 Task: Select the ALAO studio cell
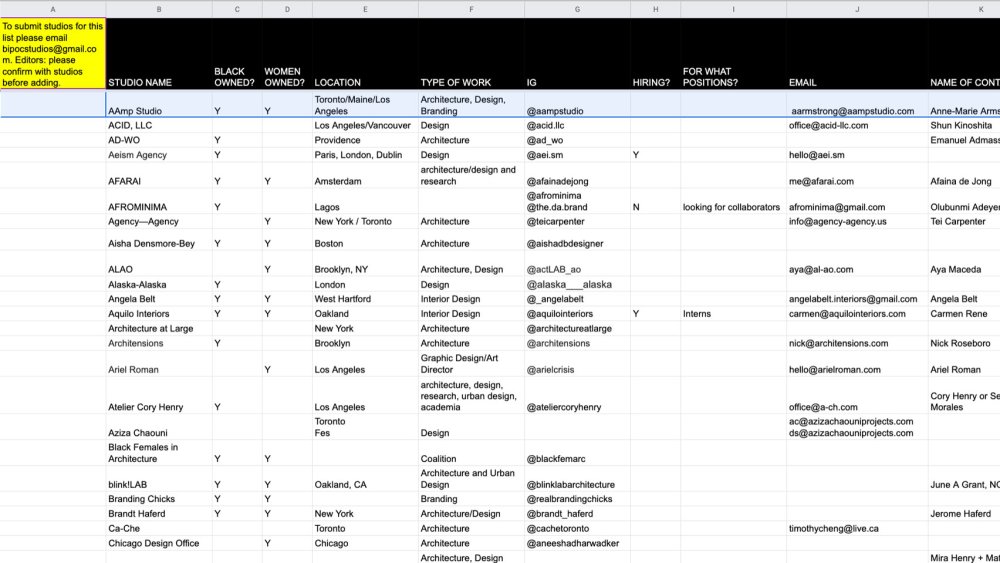click(x=159, y=264)
